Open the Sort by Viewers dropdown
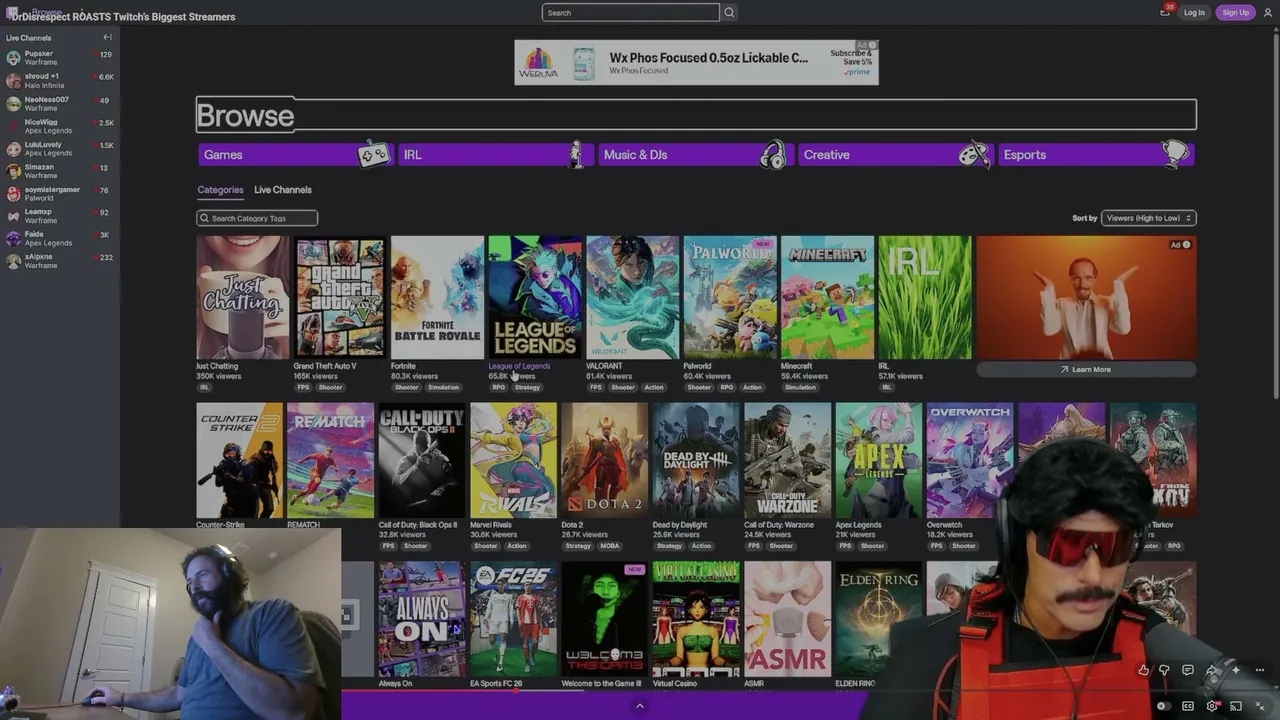Screen dimensions: 1280x720 click(1148, 218)
